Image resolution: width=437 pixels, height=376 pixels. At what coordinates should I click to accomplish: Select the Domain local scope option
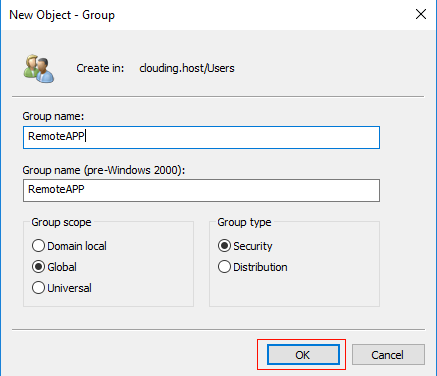[x=69, y=246]
